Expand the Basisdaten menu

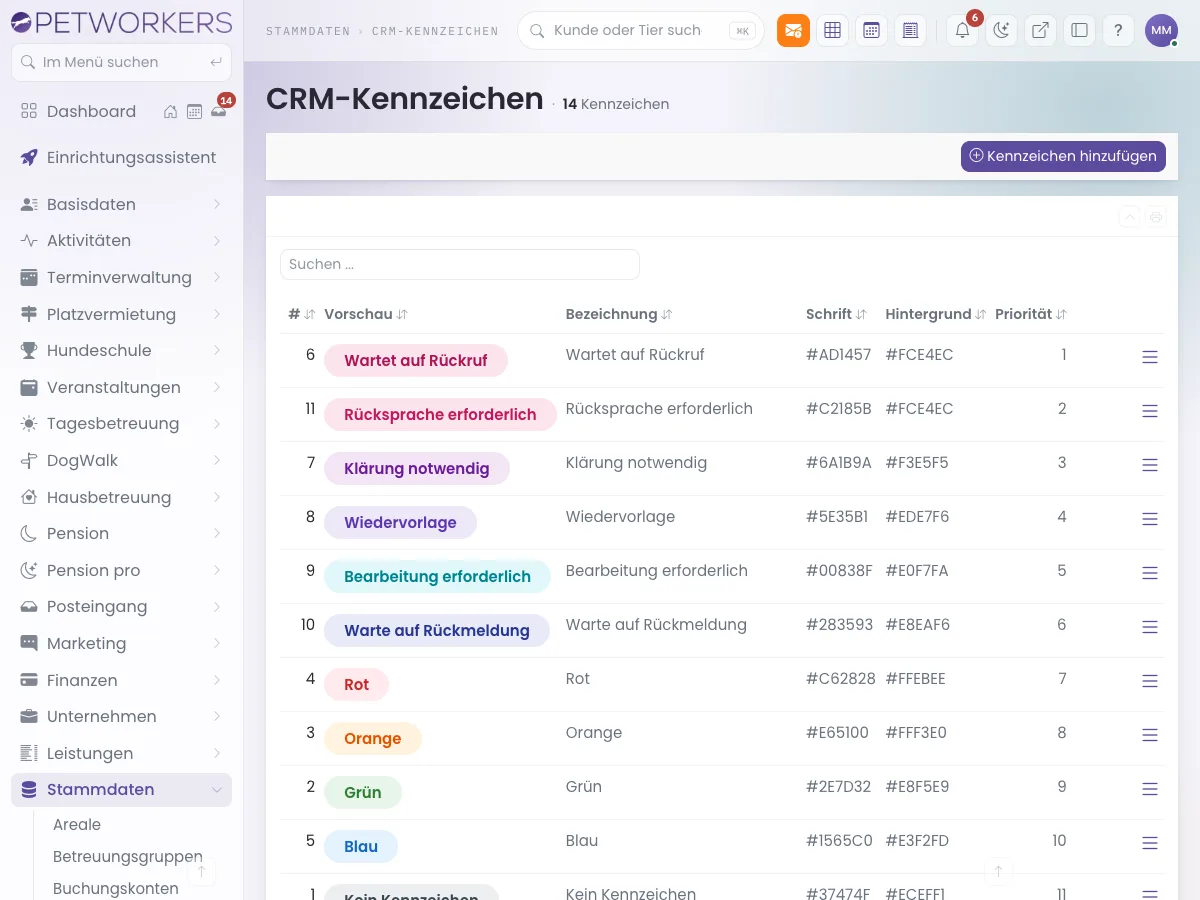(x=121, y=204)
